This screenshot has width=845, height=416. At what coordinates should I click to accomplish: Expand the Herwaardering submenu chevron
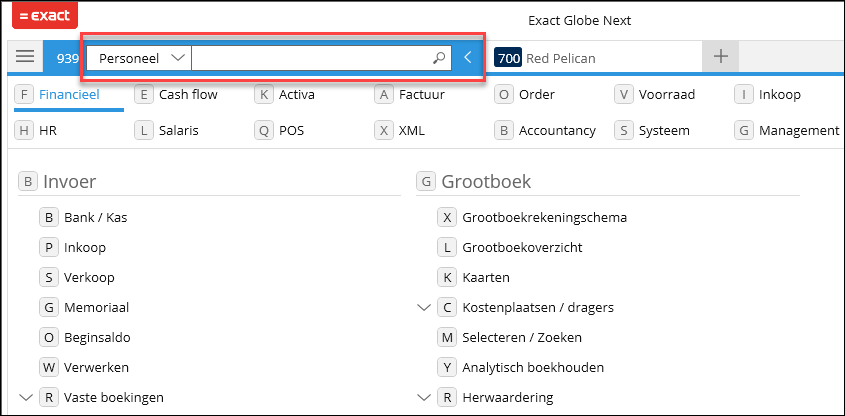[424, 398]
